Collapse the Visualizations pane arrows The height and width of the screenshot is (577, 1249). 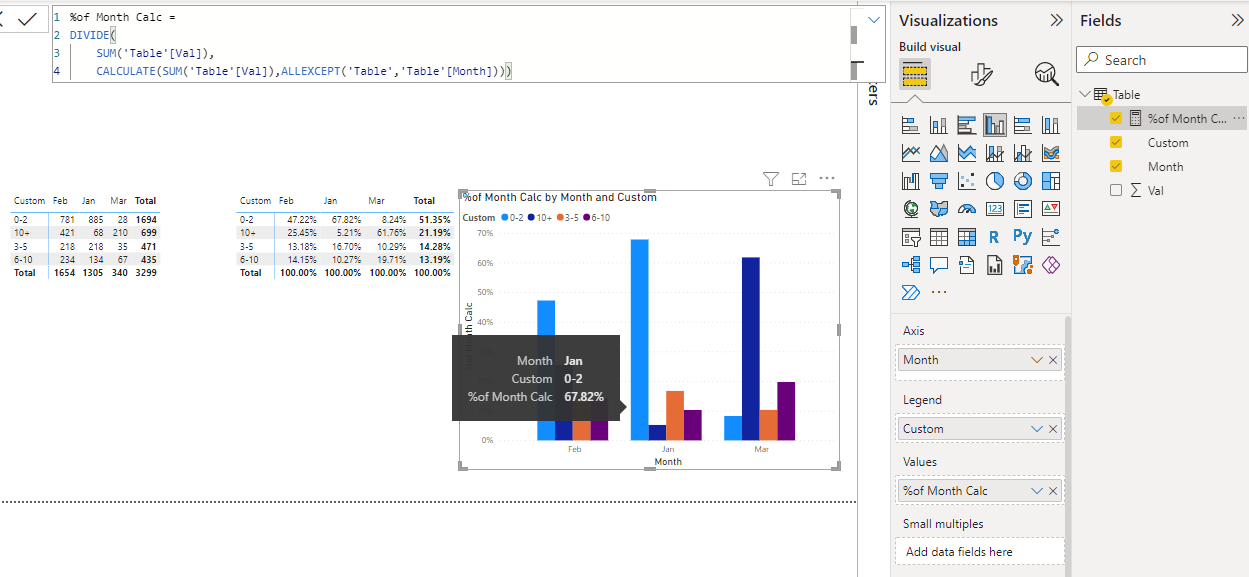pyautogui.click(x=1056, y=20)
